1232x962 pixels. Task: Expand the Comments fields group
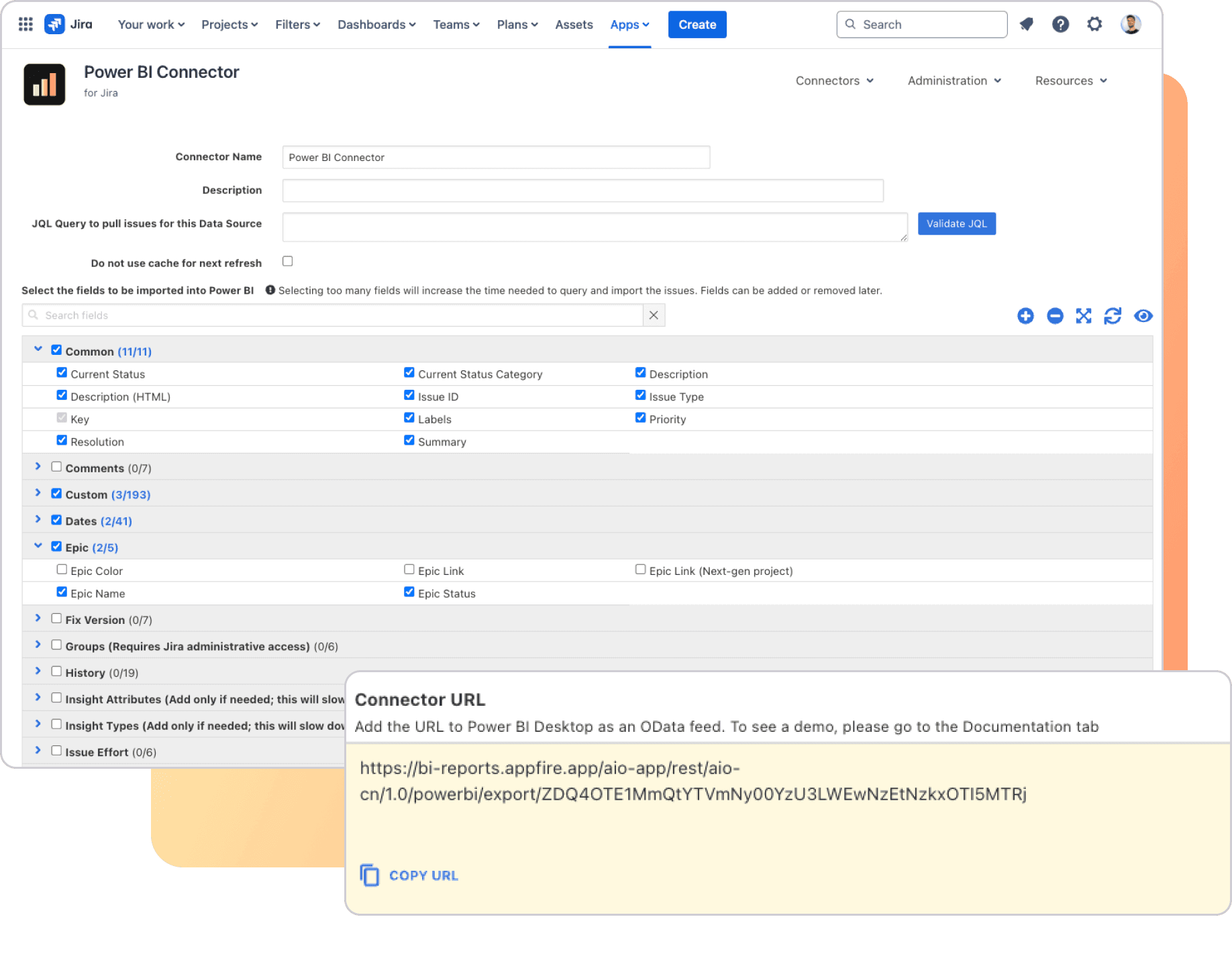[x=38, y=466]
